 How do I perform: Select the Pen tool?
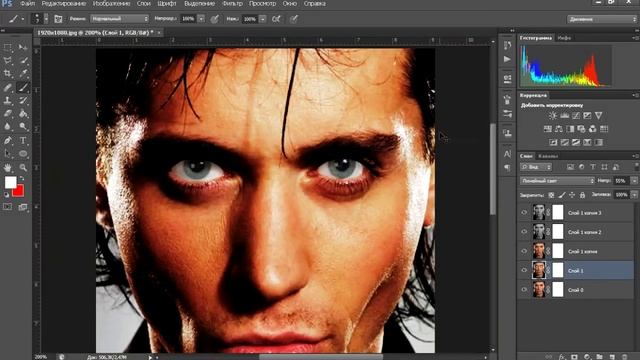pos(7,140)
